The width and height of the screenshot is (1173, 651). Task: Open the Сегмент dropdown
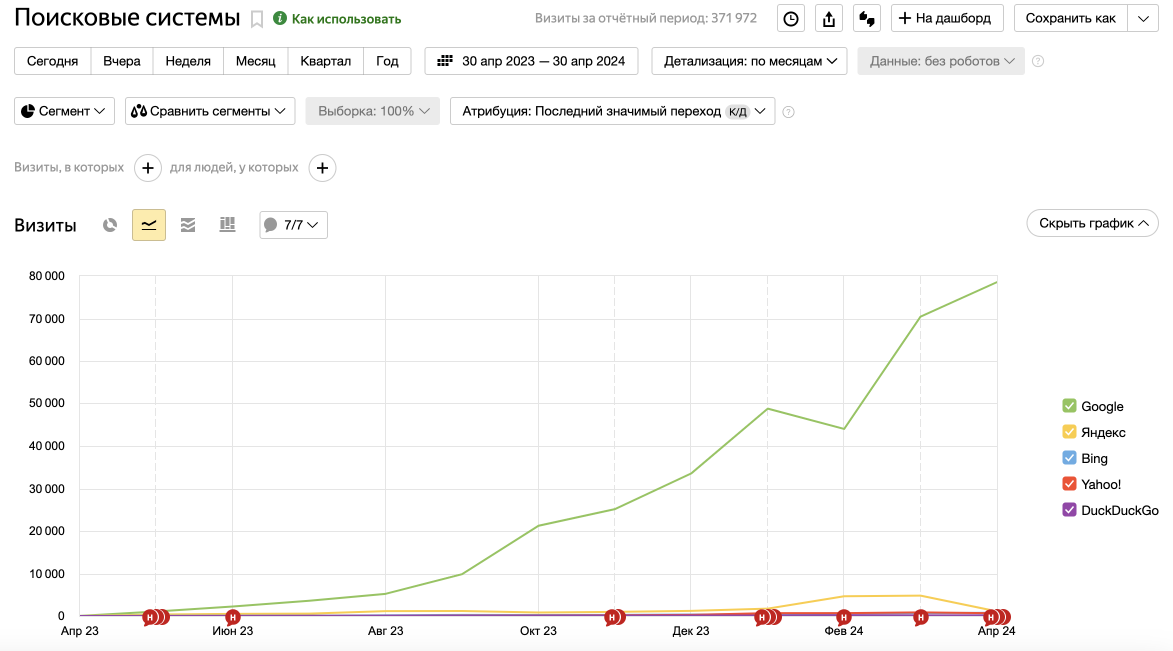click(x=64, y=111)
